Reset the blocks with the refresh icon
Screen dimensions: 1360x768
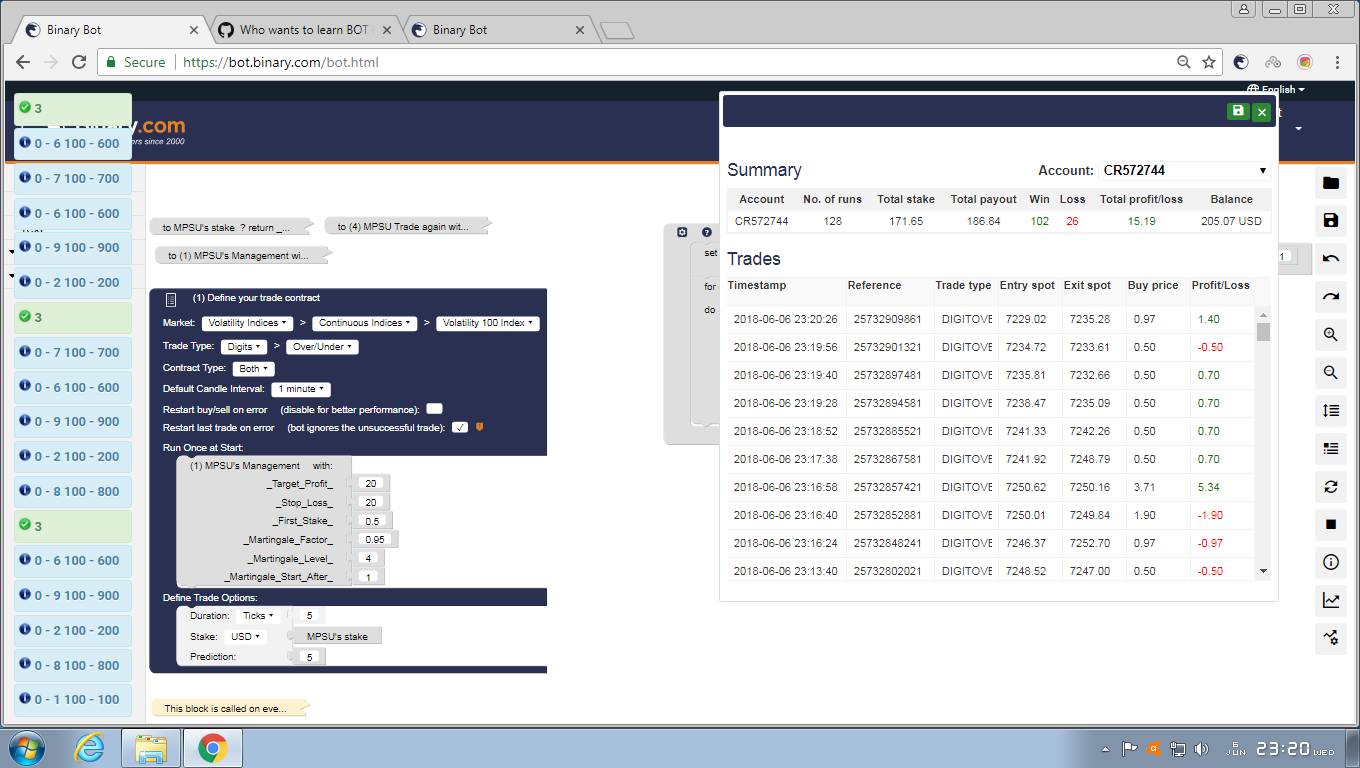coord(1331,487)
